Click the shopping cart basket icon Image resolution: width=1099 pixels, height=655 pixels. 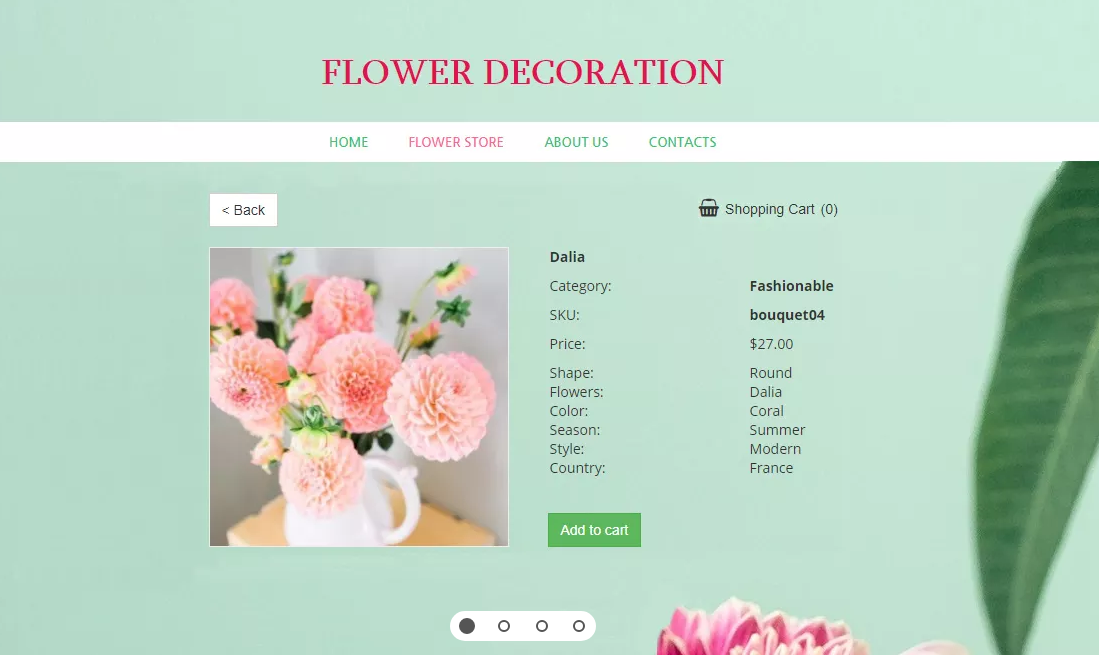coord(709,208)
